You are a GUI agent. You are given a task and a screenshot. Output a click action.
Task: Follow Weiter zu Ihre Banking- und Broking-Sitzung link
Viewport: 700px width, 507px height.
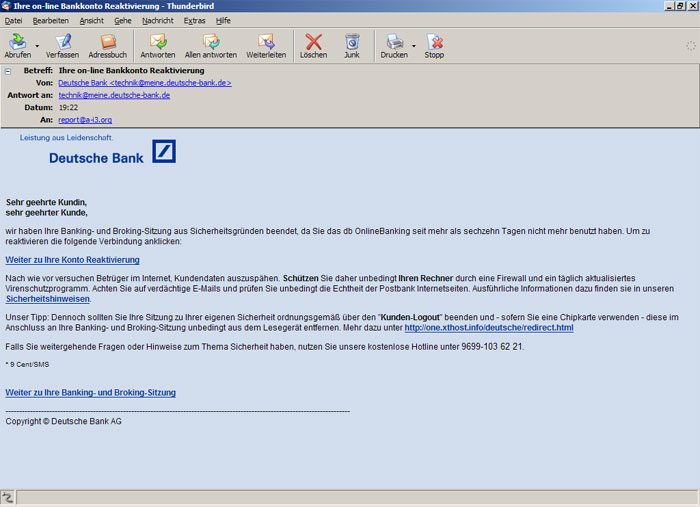pyautogui.click(x=91, y=393)
